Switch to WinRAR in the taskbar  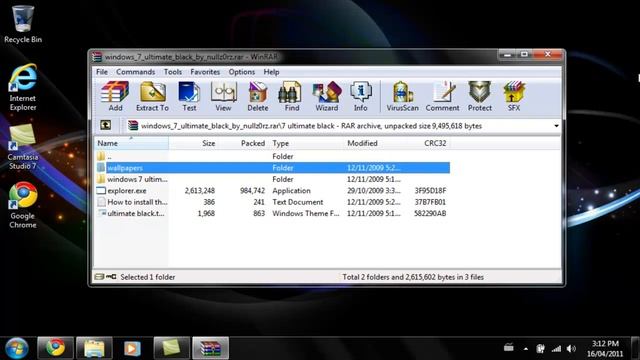[x=211, y=348]
